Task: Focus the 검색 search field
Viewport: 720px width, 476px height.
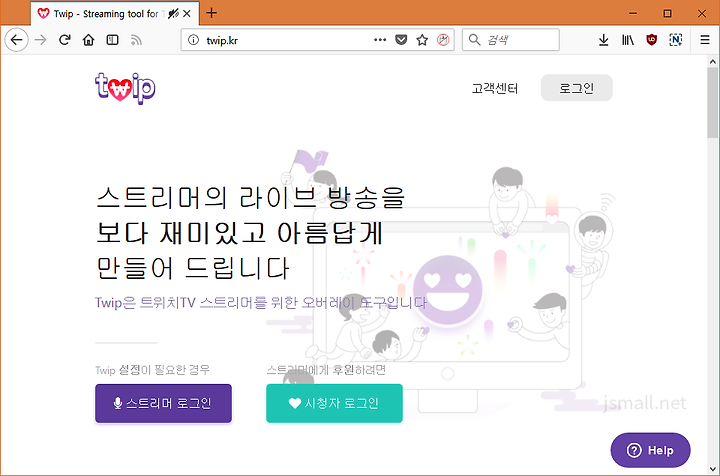Action: pyautogui.click(x=511, y=40)
